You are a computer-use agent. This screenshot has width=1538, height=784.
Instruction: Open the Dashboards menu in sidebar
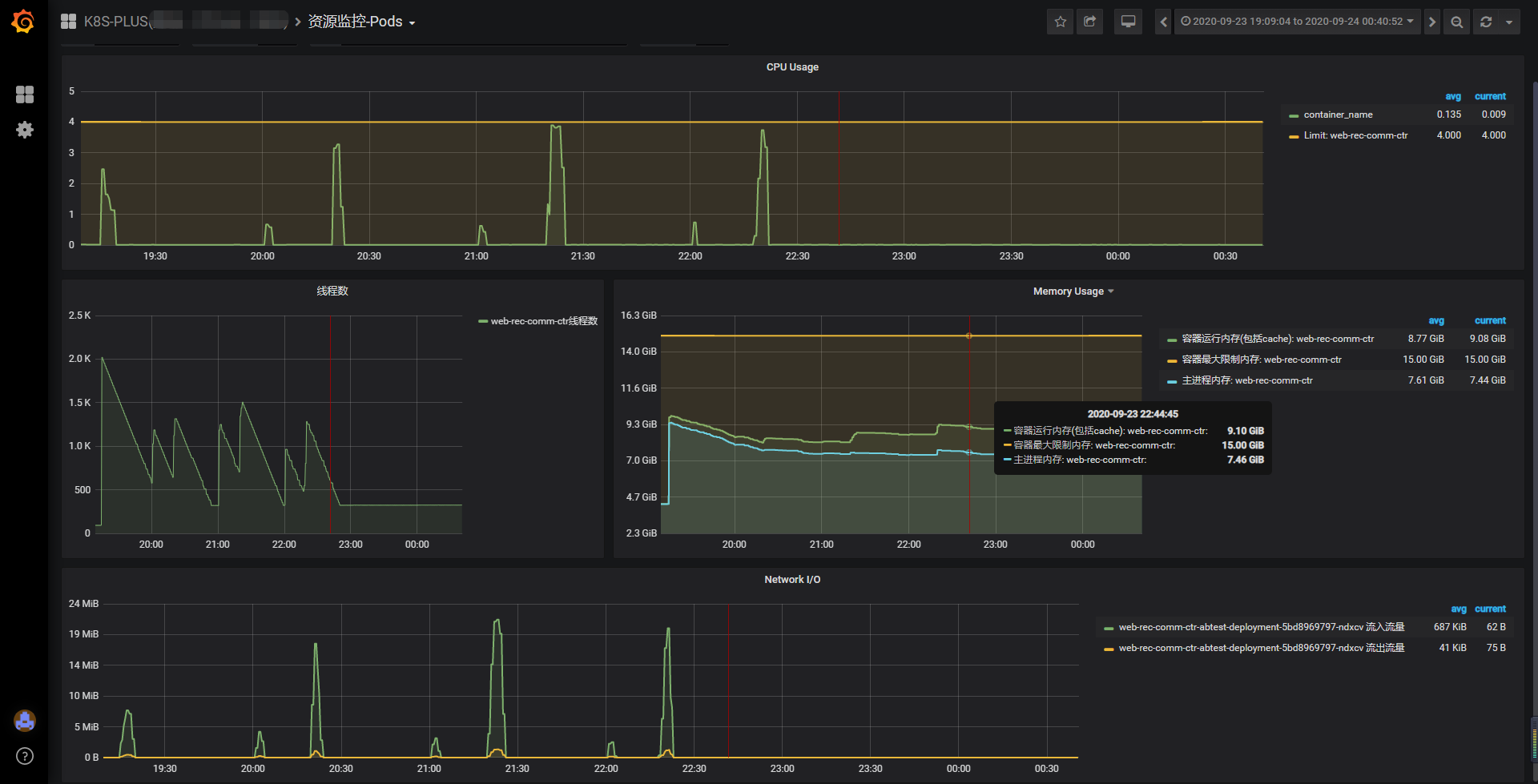point(25,94)
